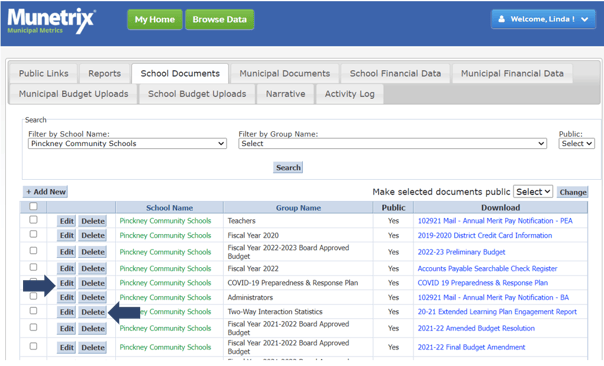Image resolution: width=604 pixels, height=366 pixels.
Task: Expand the Make selected documents public dropdown
Action: pyautogui.click(x=533, y=191)
